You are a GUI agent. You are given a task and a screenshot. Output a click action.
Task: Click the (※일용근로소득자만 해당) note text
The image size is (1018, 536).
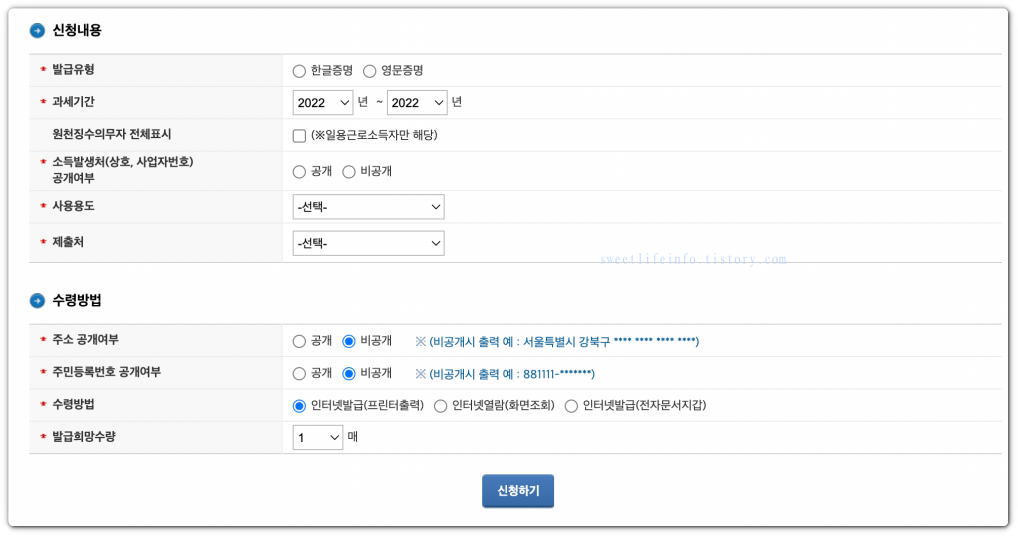coord(374,135)
